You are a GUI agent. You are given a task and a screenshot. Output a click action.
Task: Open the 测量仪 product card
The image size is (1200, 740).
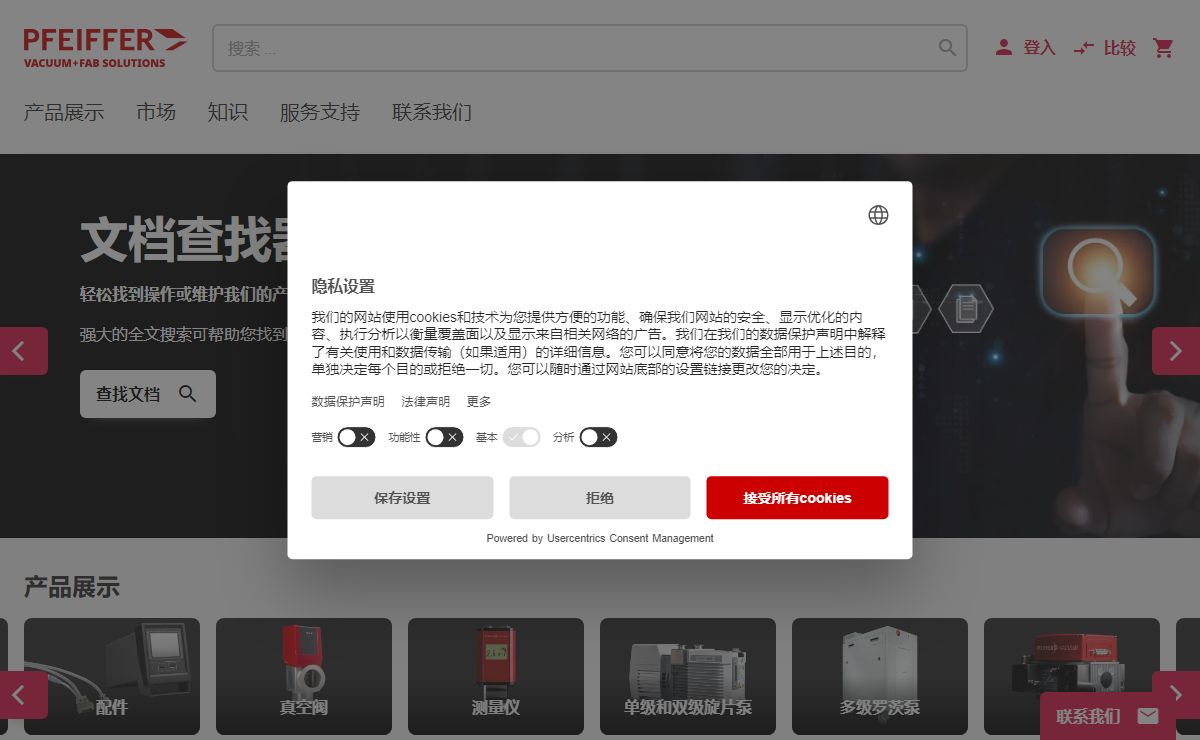click(x=496, y=676)
